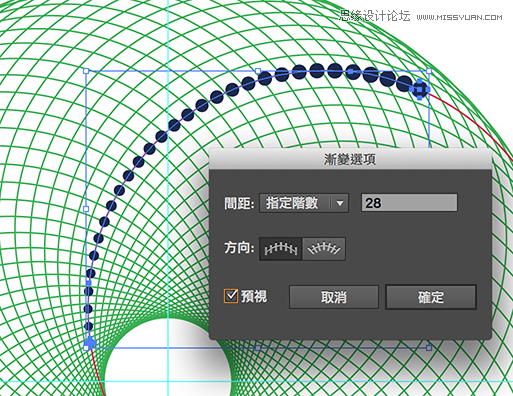
Task: Click the top-center bounding box handle
Action: click(x=258, y=71)
